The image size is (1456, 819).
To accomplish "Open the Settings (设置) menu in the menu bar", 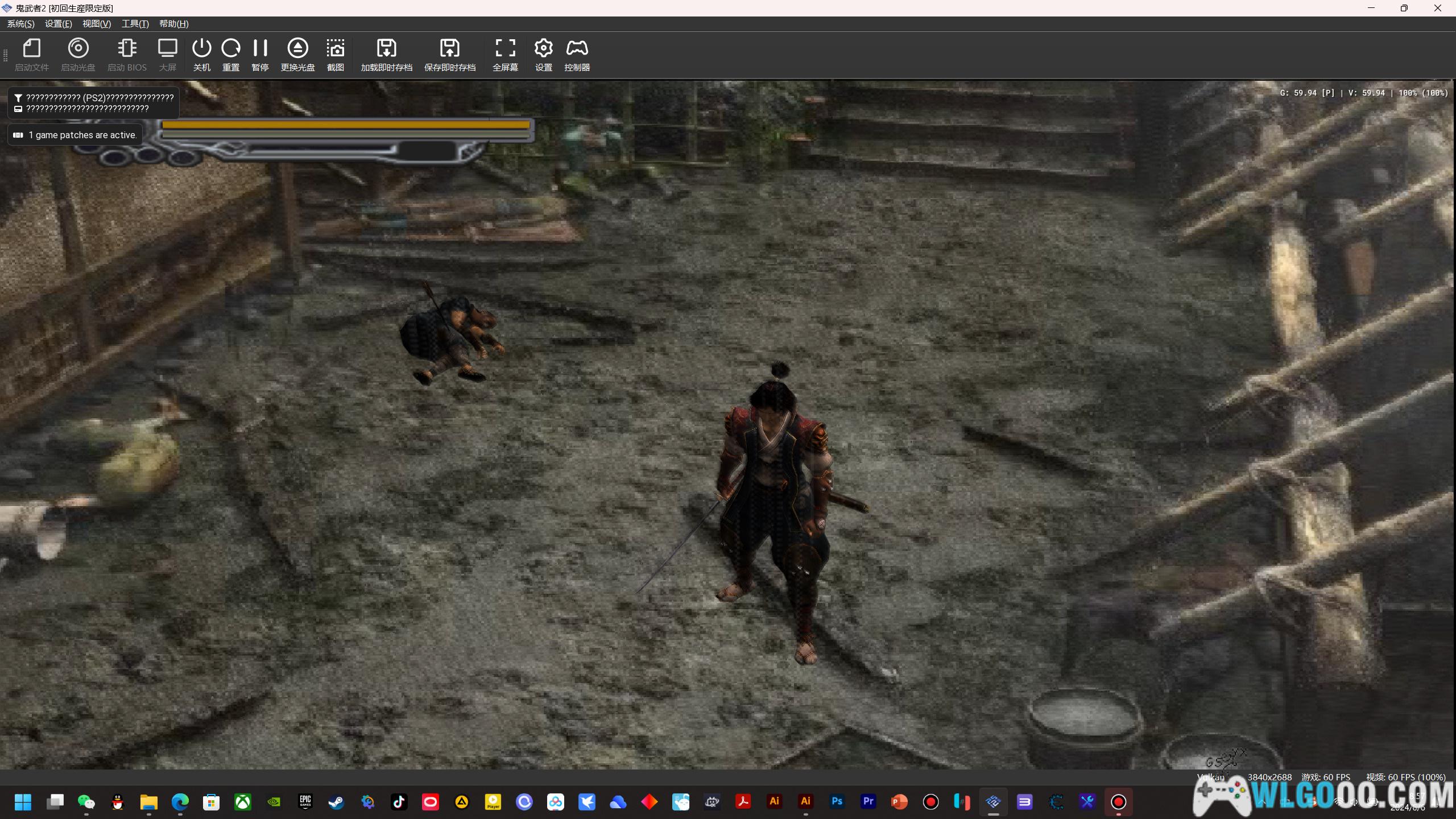I will (x=58, y=24).
